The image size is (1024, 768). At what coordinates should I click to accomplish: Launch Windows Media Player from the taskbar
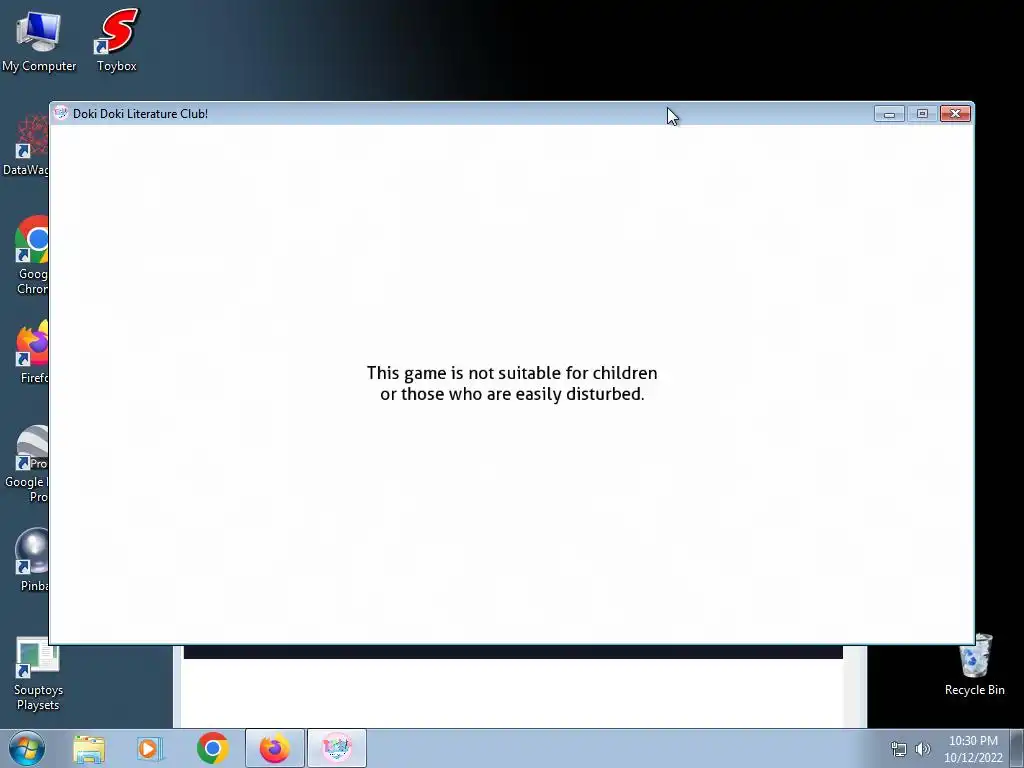coord(150,748)
